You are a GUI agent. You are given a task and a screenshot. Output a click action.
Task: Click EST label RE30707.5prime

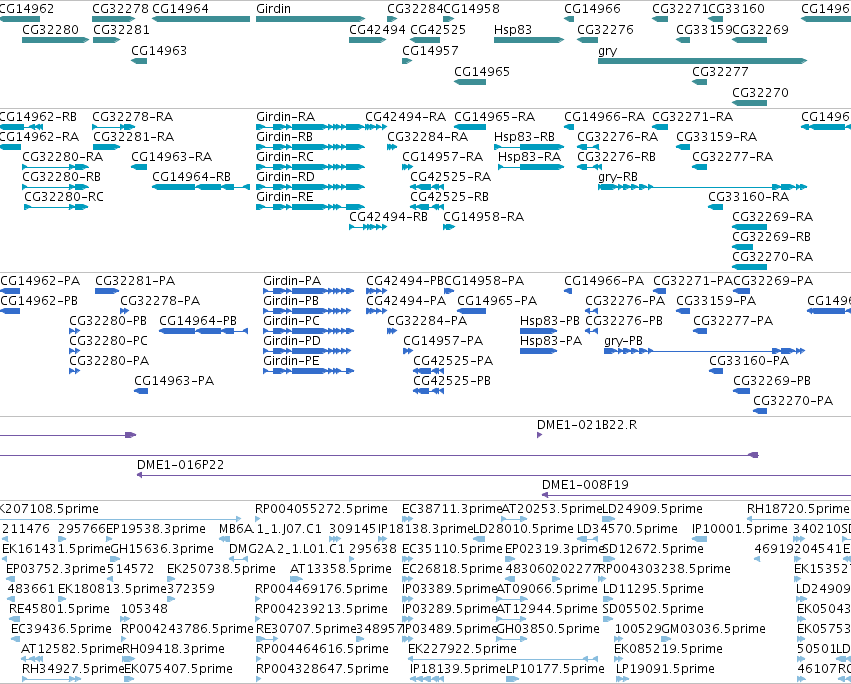click(x=306, y=629)
